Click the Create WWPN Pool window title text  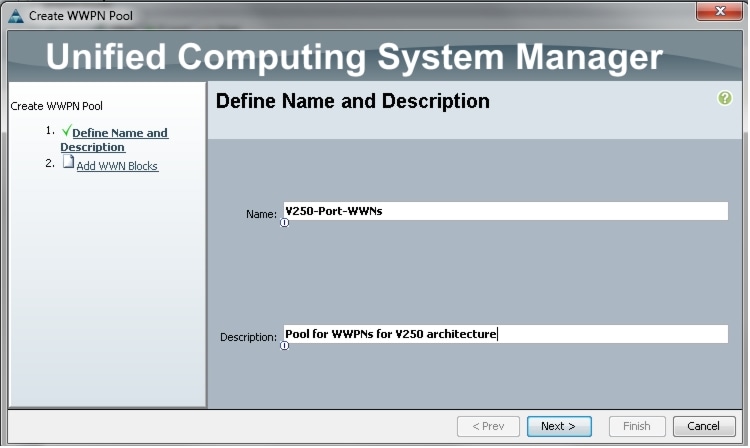[x=81, y=16]
